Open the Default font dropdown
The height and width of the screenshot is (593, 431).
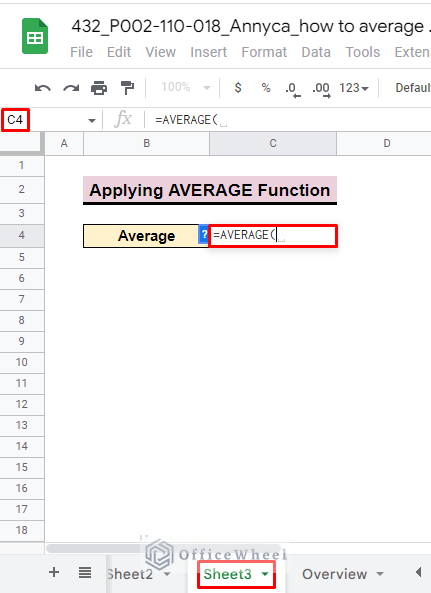(413, 88)
